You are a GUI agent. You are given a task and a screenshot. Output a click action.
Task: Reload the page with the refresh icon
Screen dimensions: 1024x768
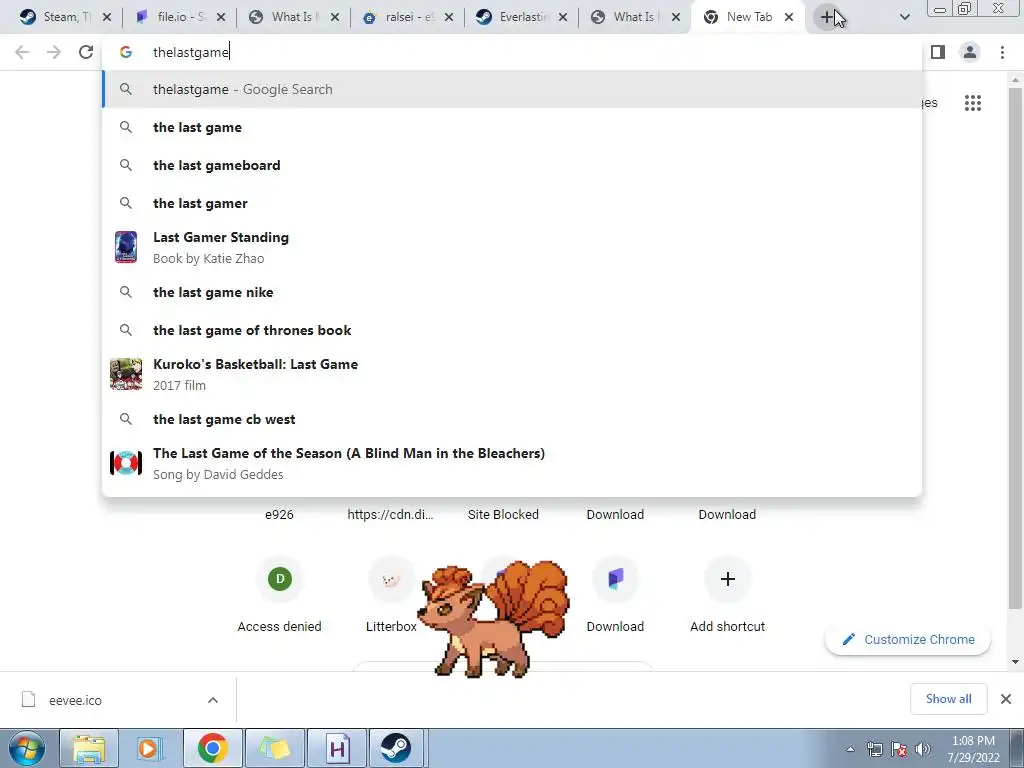tap(86, 52)
